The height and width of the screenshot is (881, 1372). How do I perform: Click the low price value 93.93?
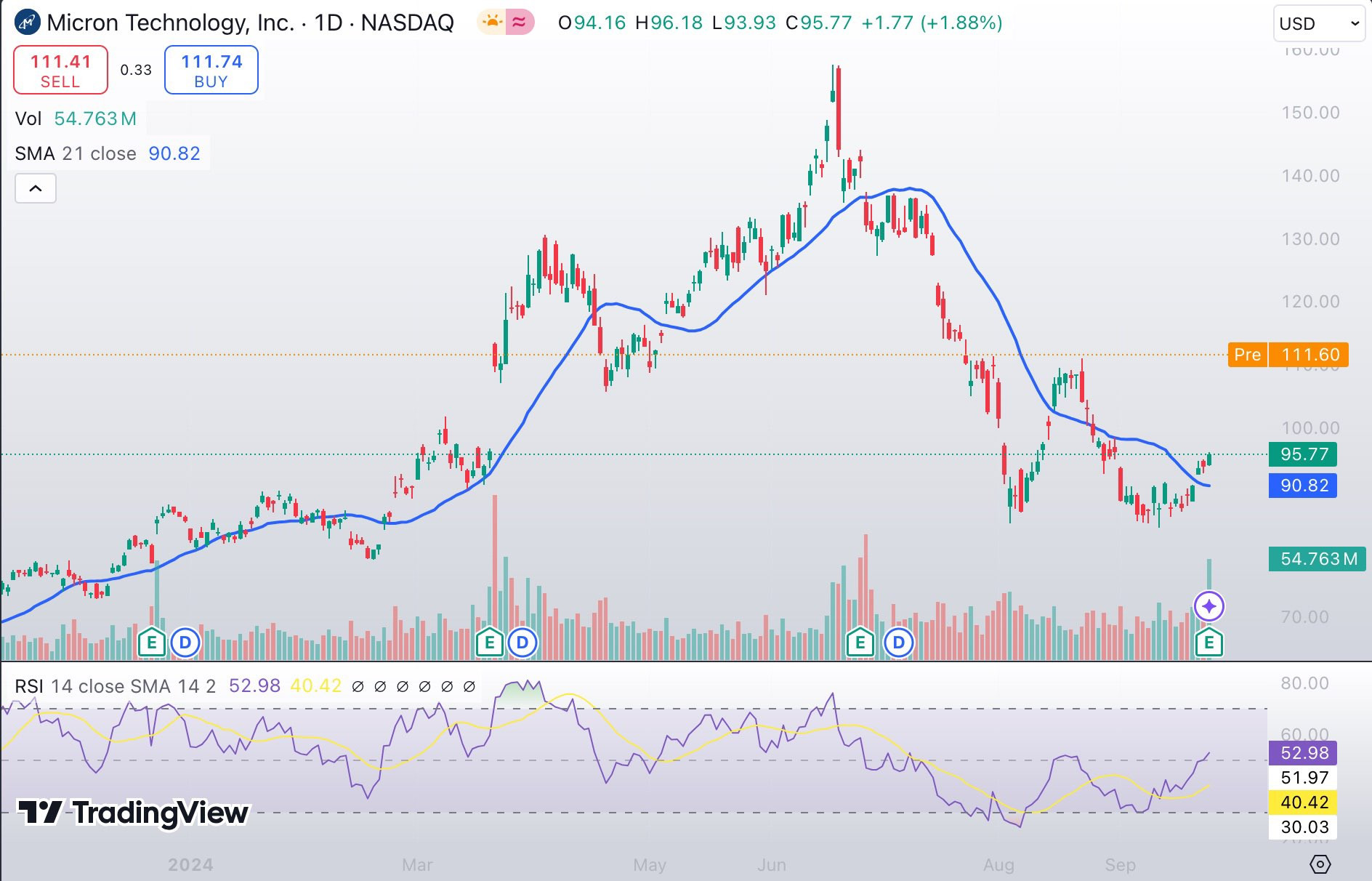[750, 23]
